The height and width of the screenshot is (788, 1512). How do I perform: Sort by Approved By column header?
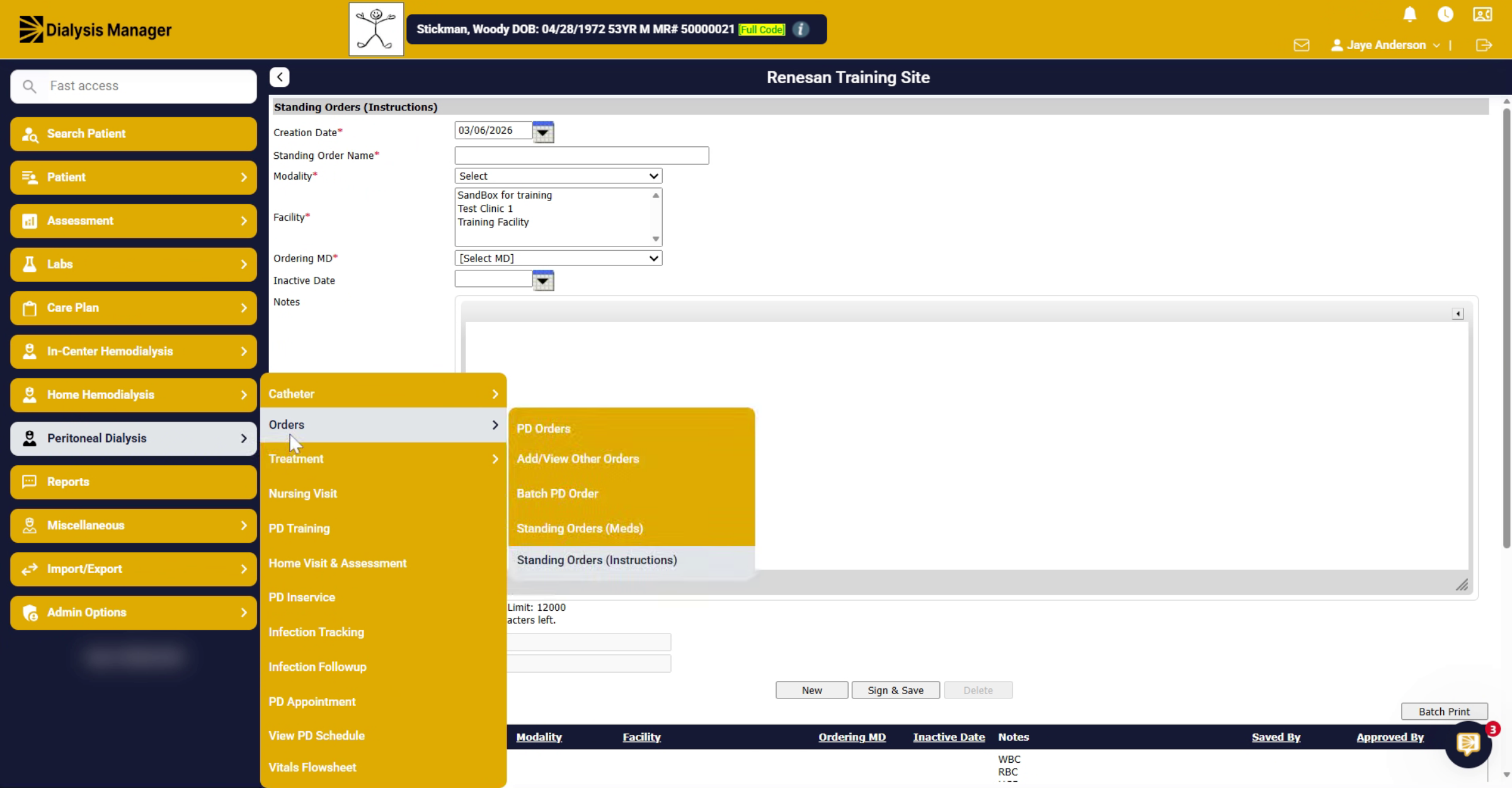point(1390,737)
